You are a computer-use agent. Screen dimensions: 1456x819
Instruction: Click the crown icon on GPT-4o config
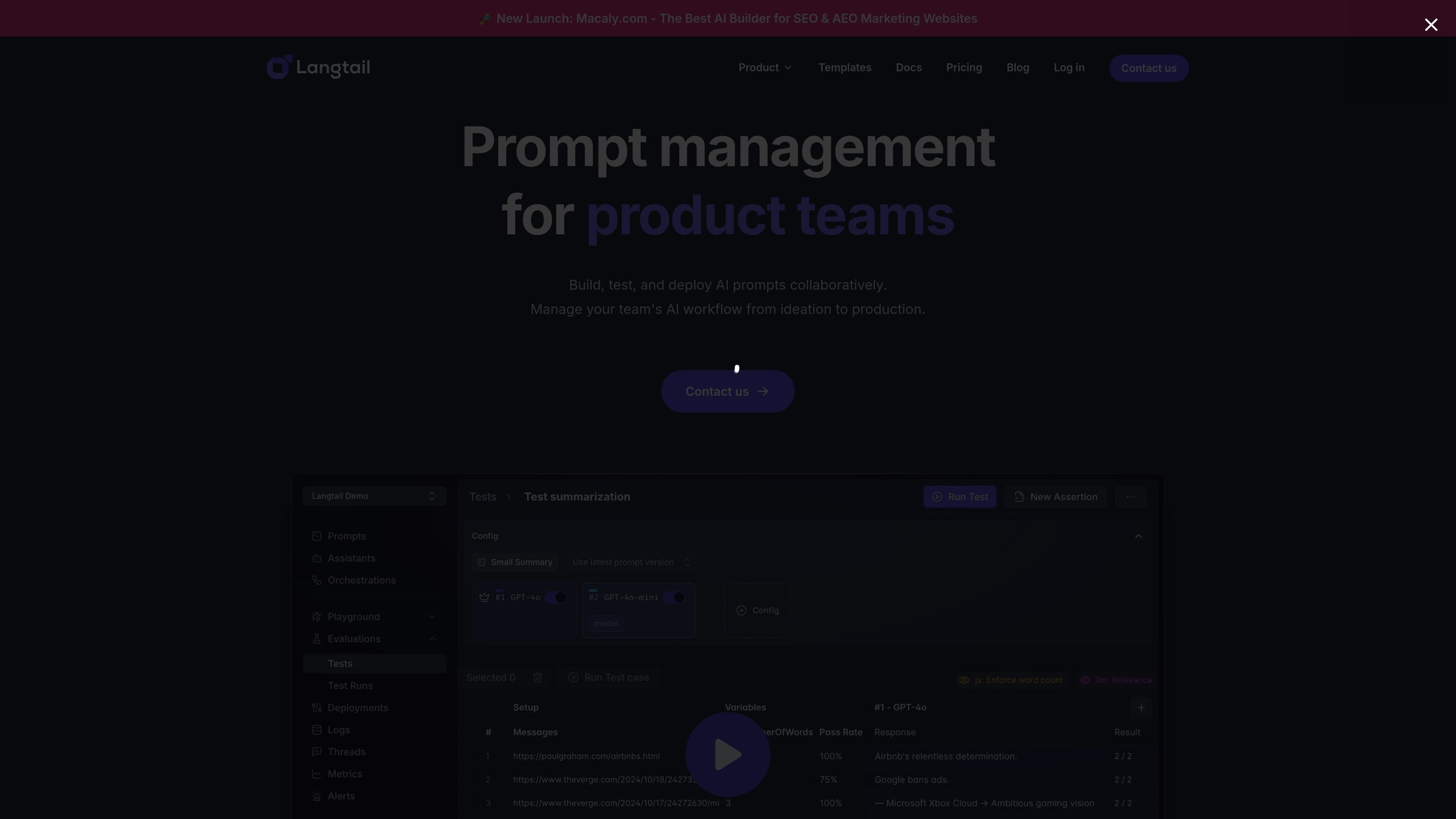click(x=485, y=598)
